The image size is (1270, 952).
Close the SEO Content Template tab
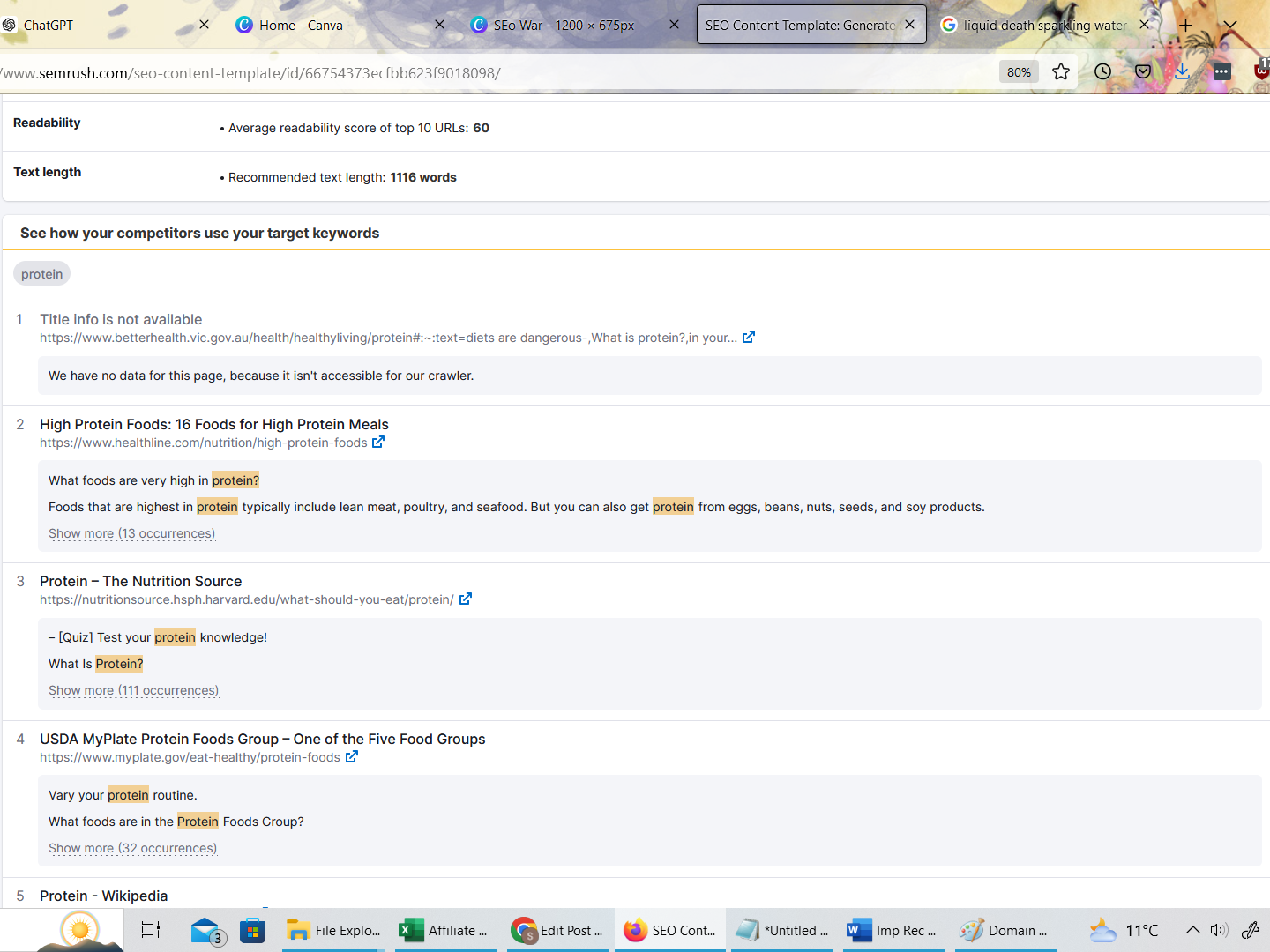tap(909, 25)
